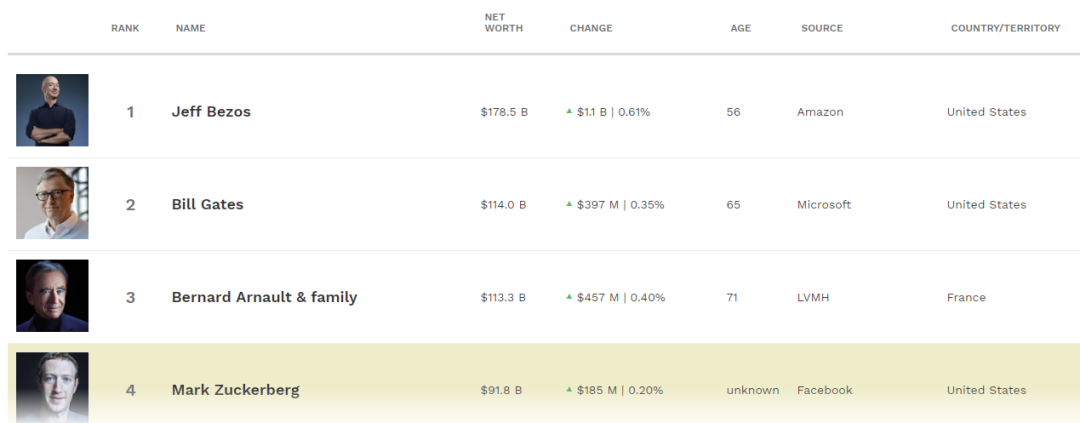This screenshot has width=1080, height=423.
Task: Sort by the NAME column header
Action: pyautogui.click(x=191, y=28)
